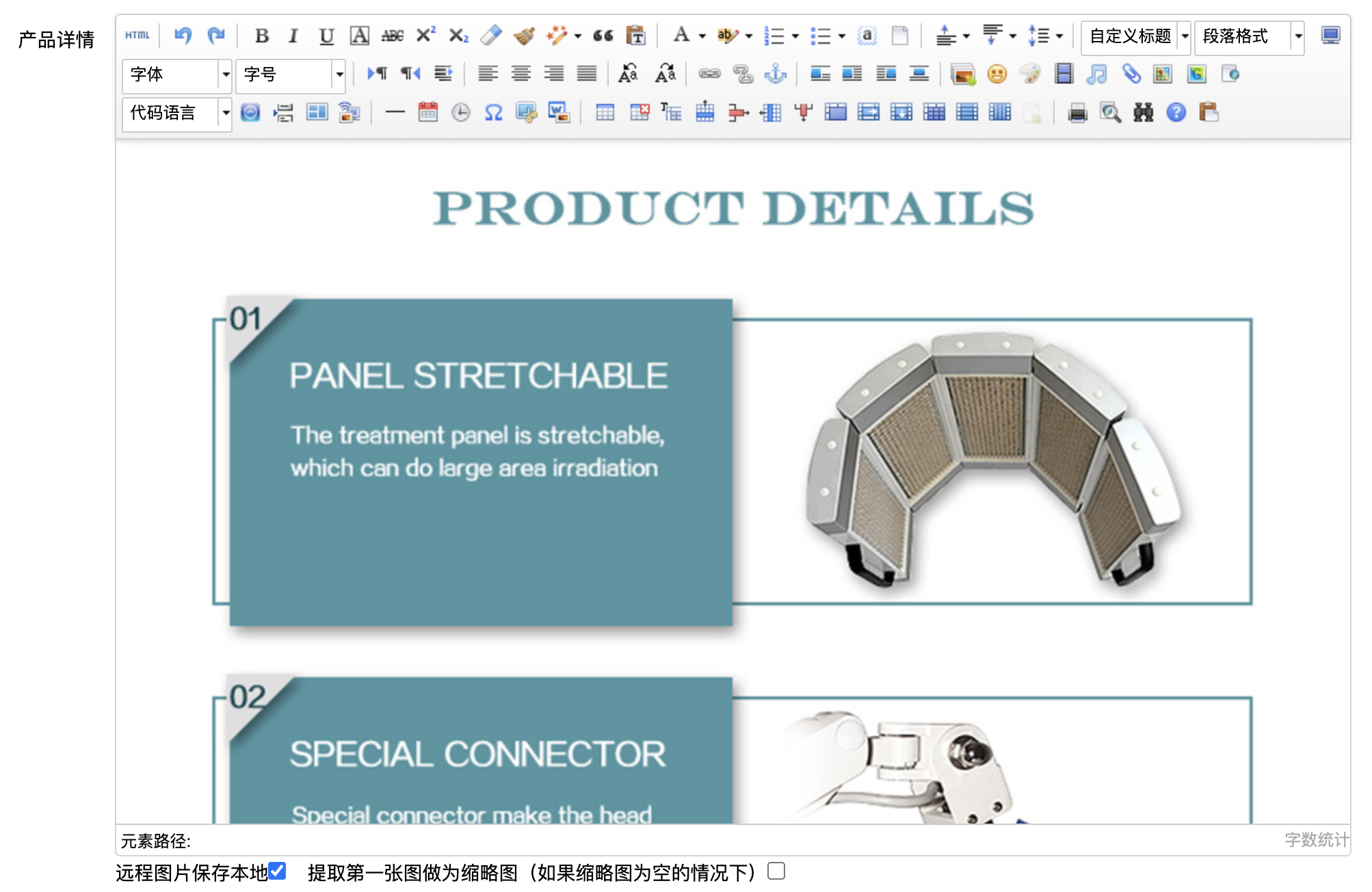Expand the space-before-paragraph dropdown

[966, 36]
